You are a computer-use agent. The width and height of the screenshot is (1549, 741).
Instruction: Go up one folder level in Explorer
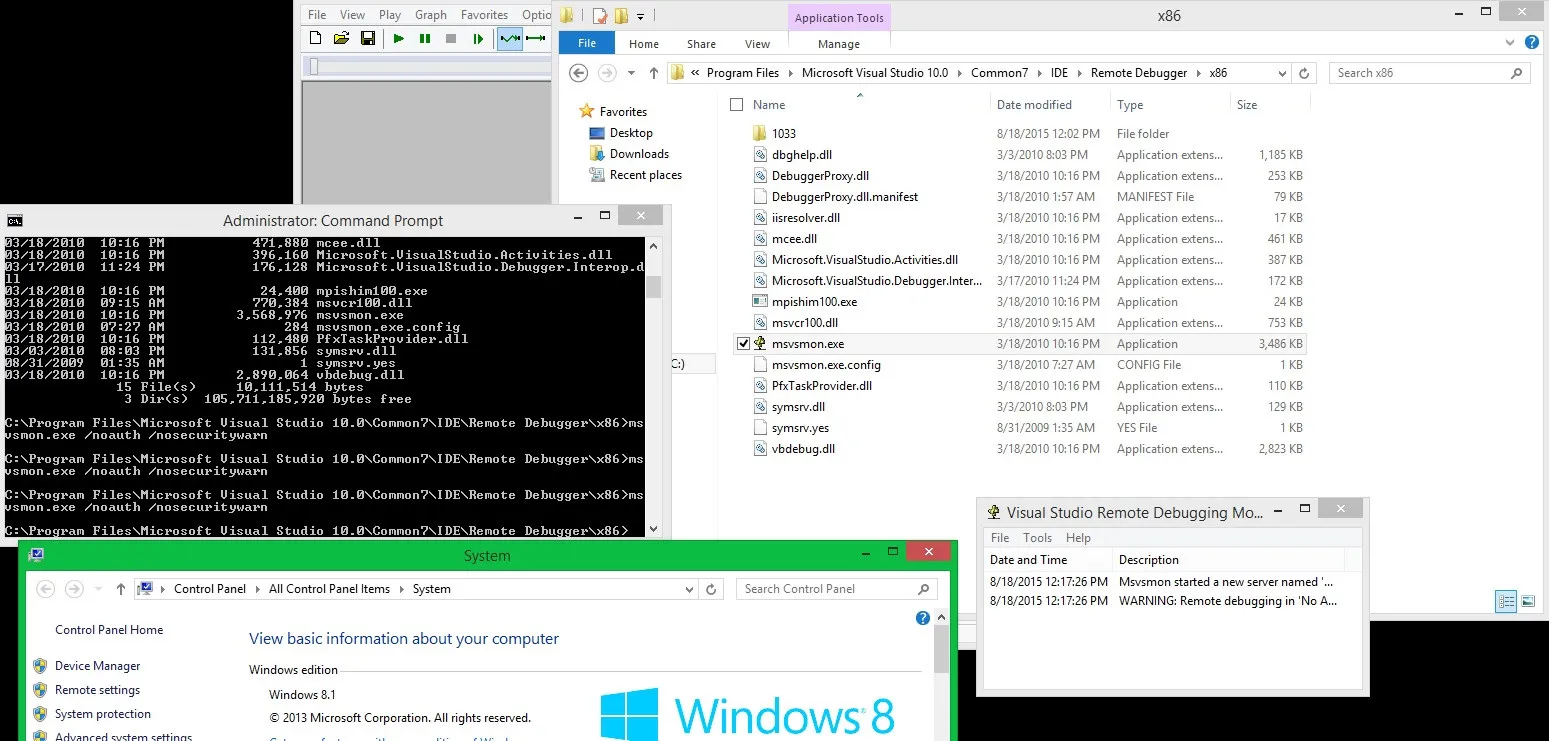coord(654,73)
